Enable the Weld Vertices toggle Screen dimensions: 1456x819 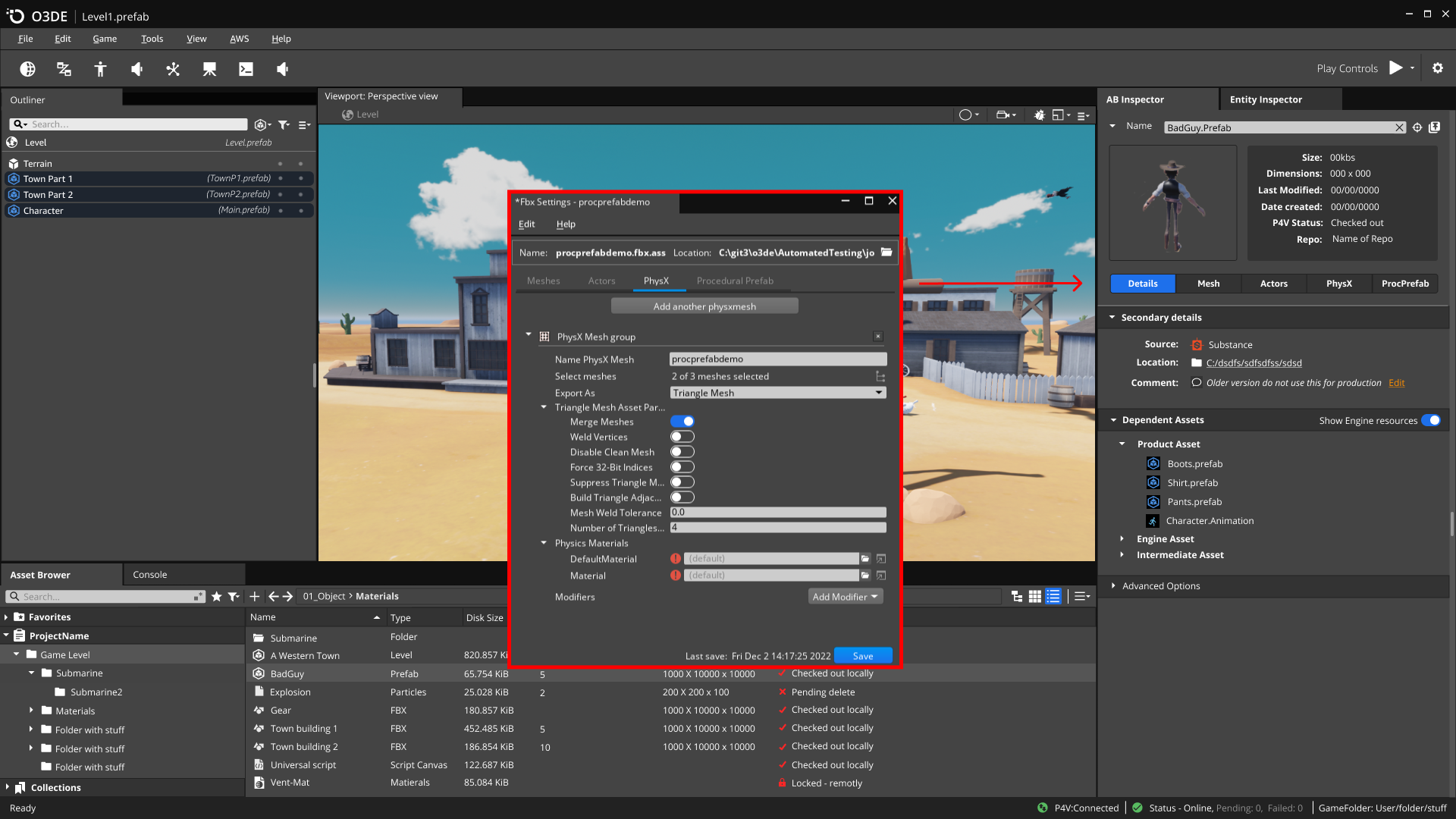[x=682, y=436]
